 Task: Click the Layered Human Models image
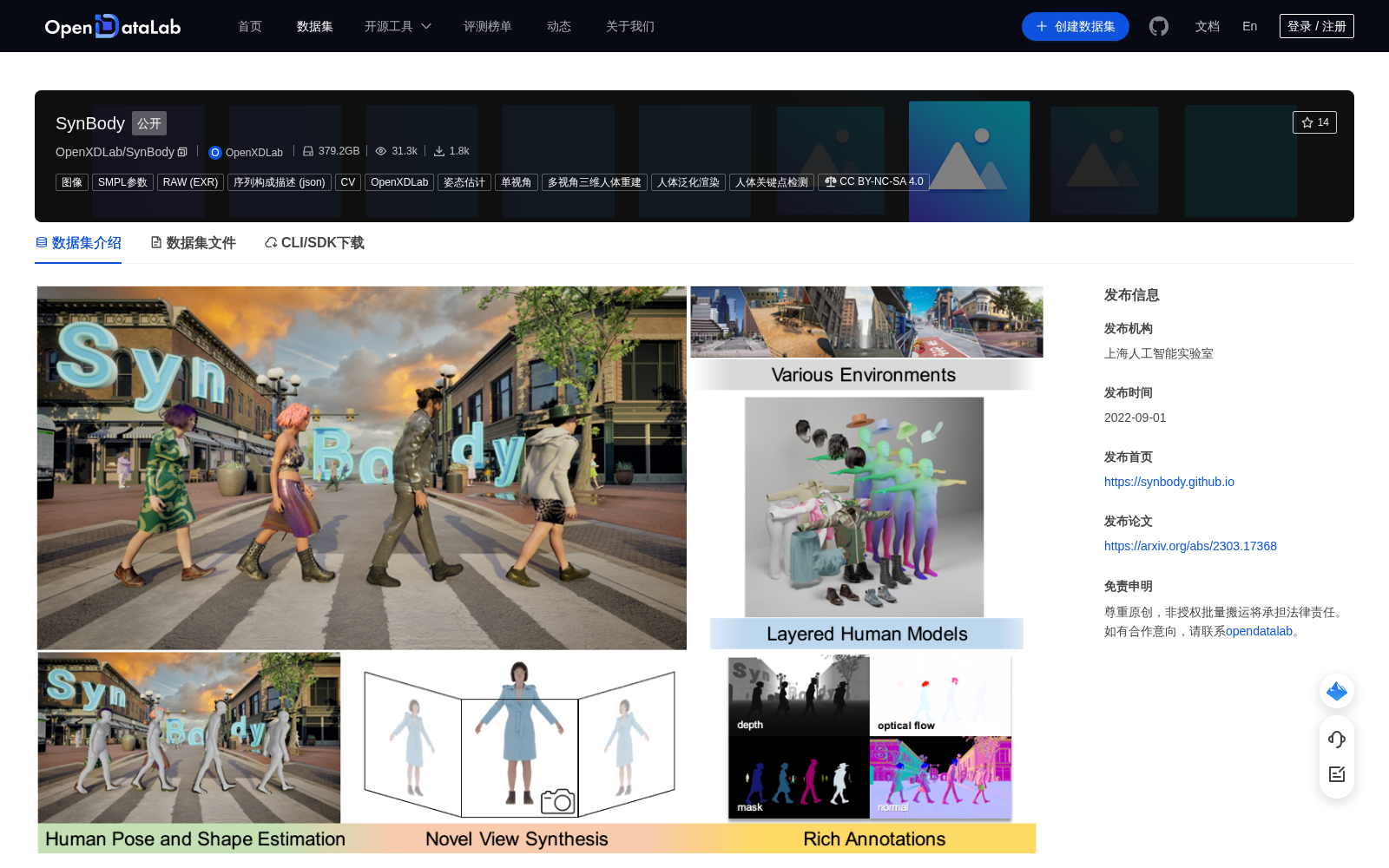tap(865, 507)
